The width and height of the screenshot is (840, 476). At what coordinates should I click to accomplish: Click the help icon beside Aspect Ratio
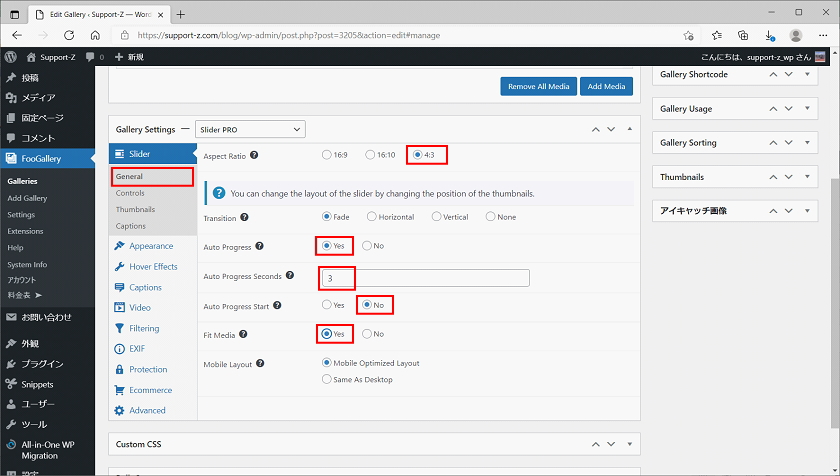(254, 155)
